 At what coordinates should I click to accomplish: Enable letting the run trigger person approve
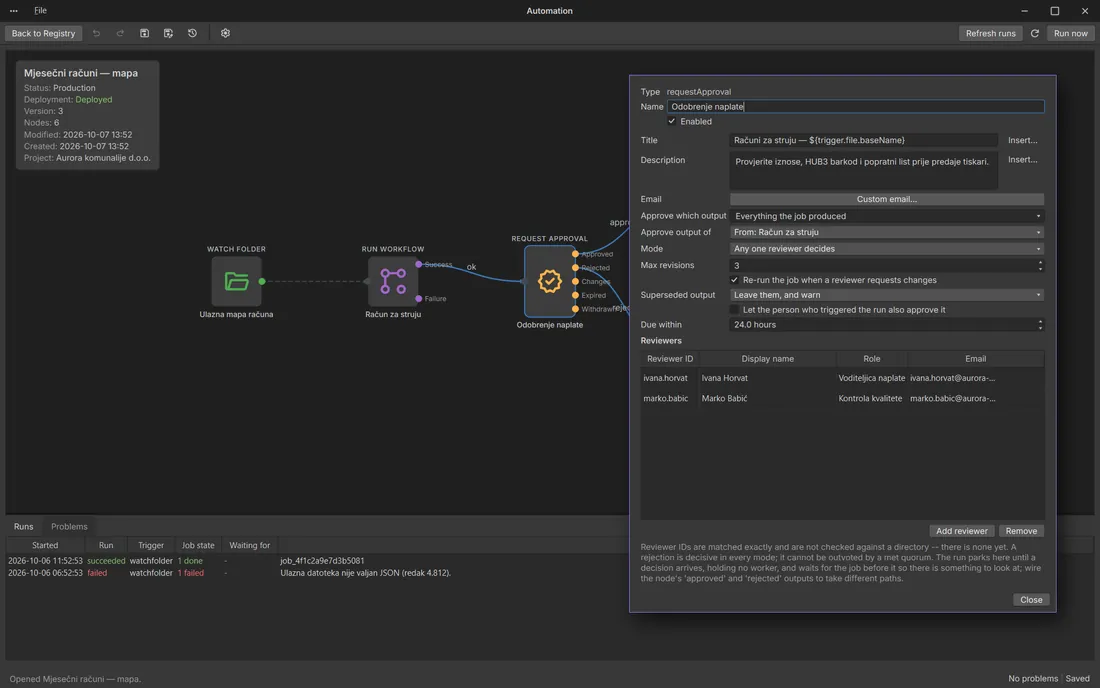735,309
